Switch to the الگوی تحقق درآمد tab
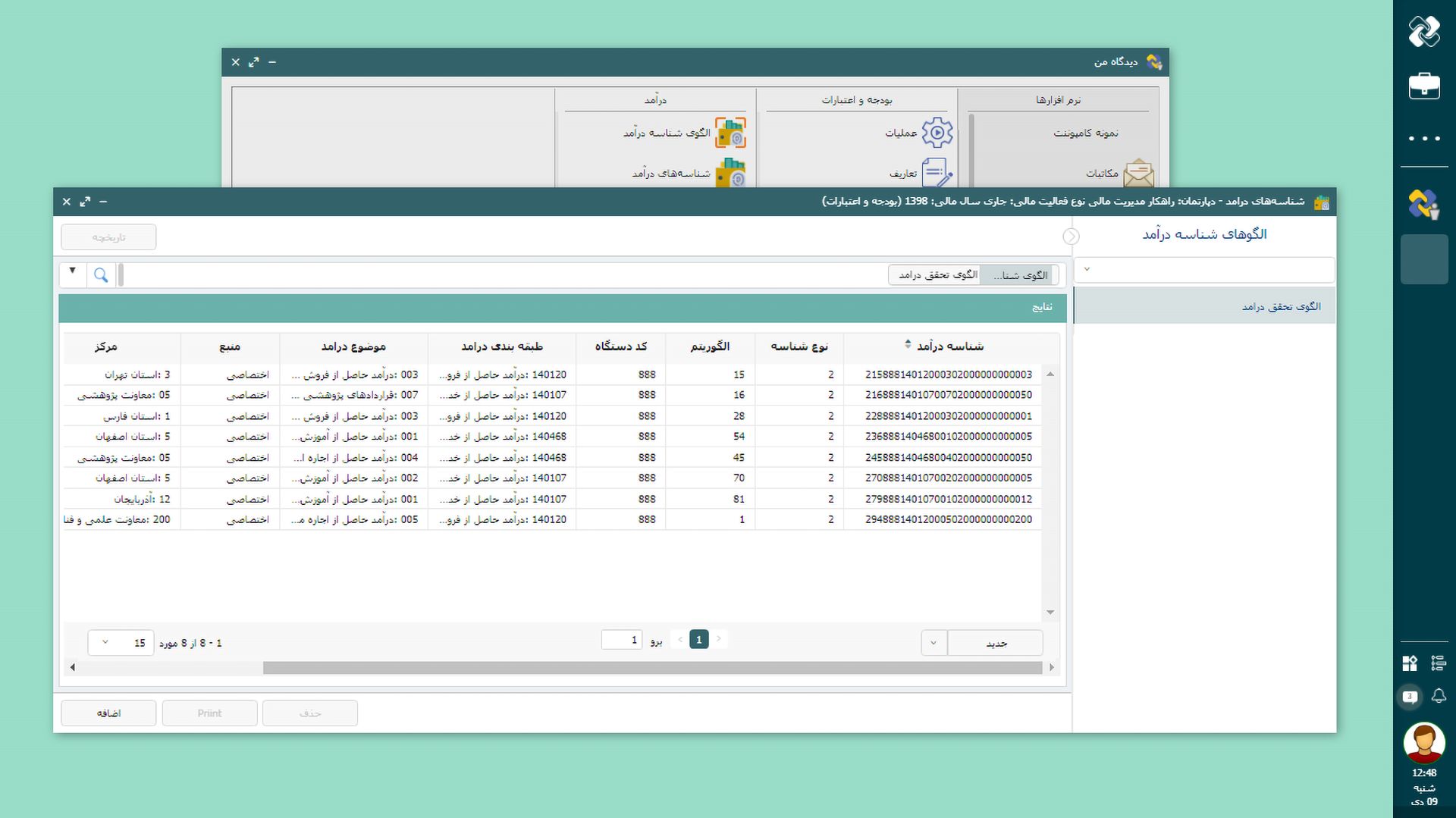 point(937,275)
